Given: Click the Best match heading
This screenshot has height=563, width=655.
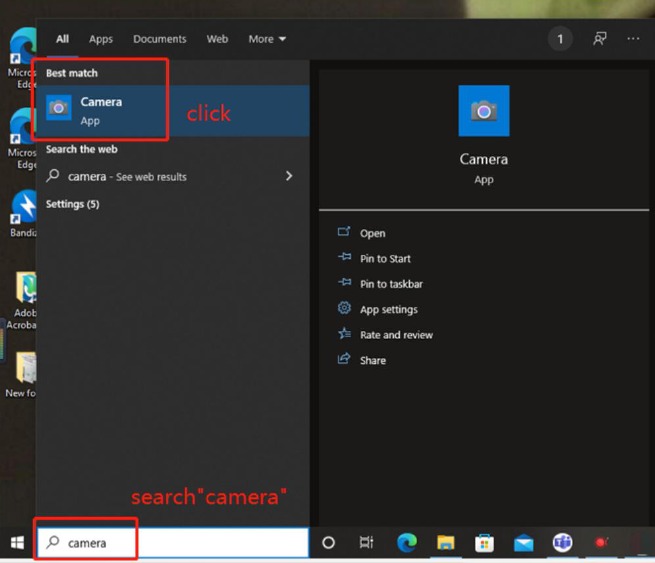Looking at the screenshot, I should (72, 73).
